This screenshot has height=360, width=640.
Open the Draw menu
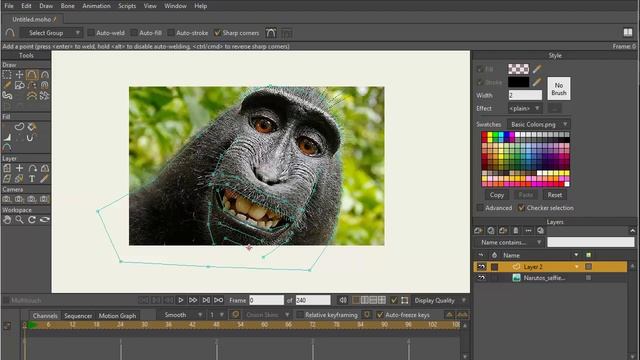click(x=46, y=6)
